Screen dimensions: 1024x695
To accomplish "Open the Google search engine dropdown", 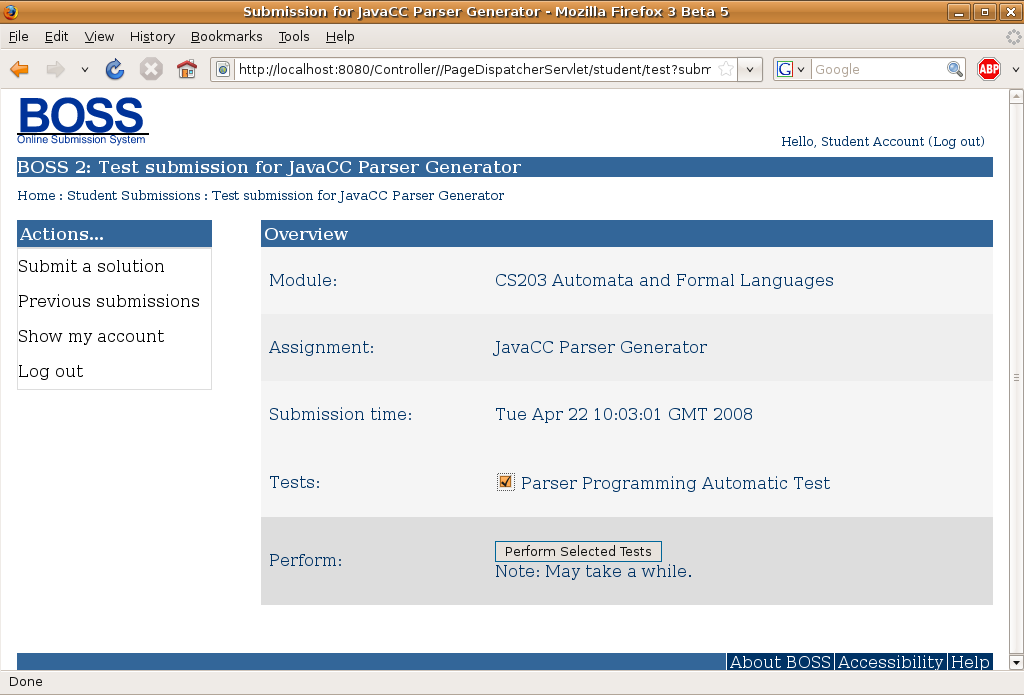I will click(792, 69).
